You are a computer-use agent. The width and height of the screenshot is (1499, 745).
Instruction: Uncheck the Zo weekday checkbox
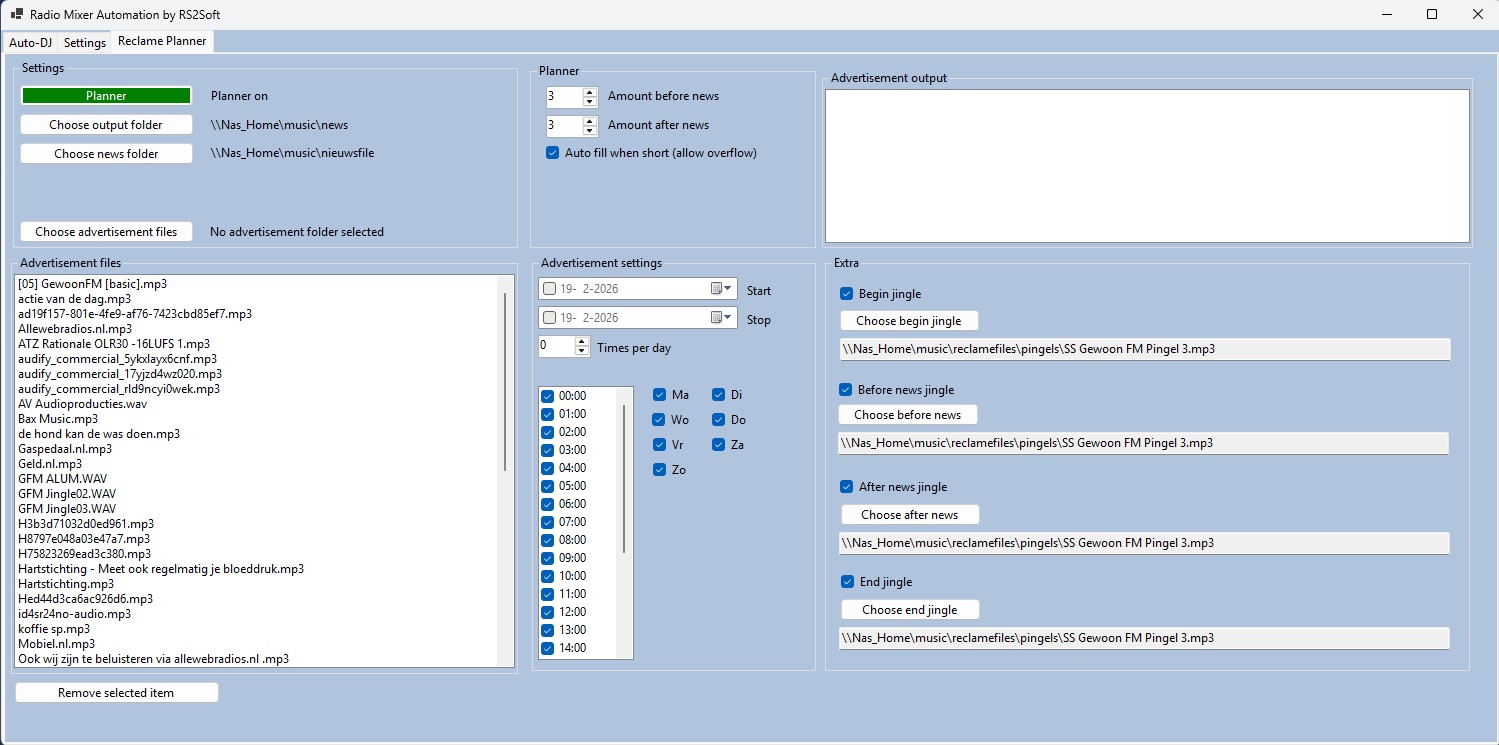(x=658, y=469)
